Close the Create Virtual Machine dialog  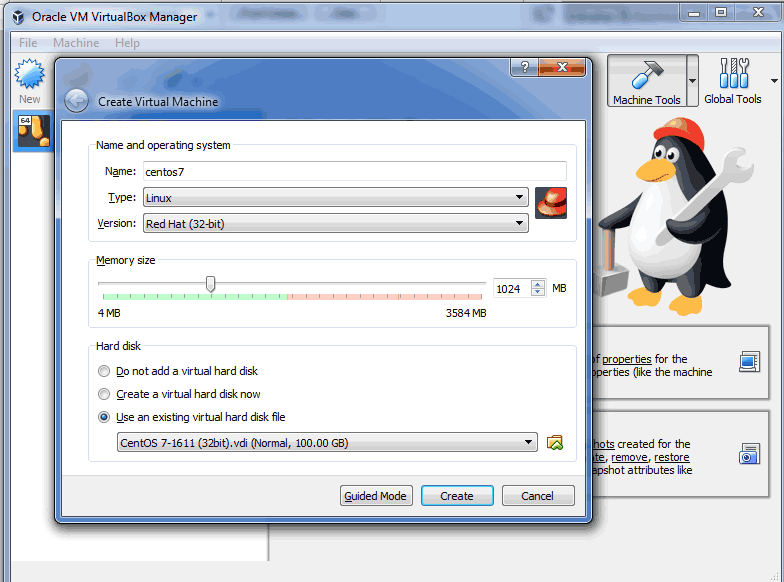point(562,66)
